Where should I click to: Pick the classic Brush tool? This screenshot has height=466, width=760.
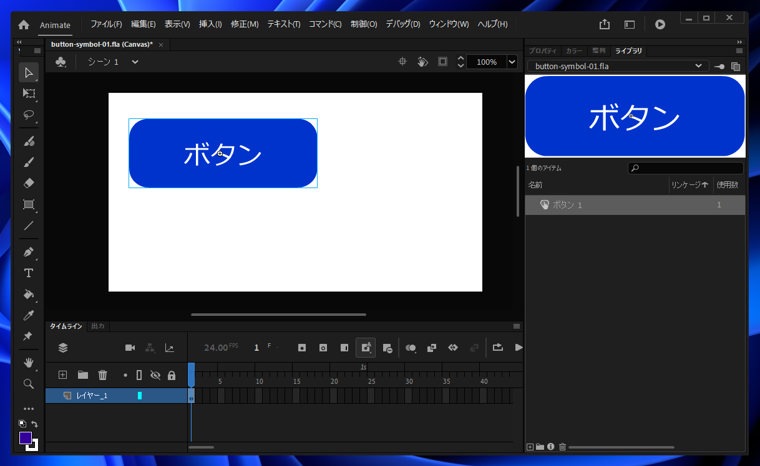[29, 162]
